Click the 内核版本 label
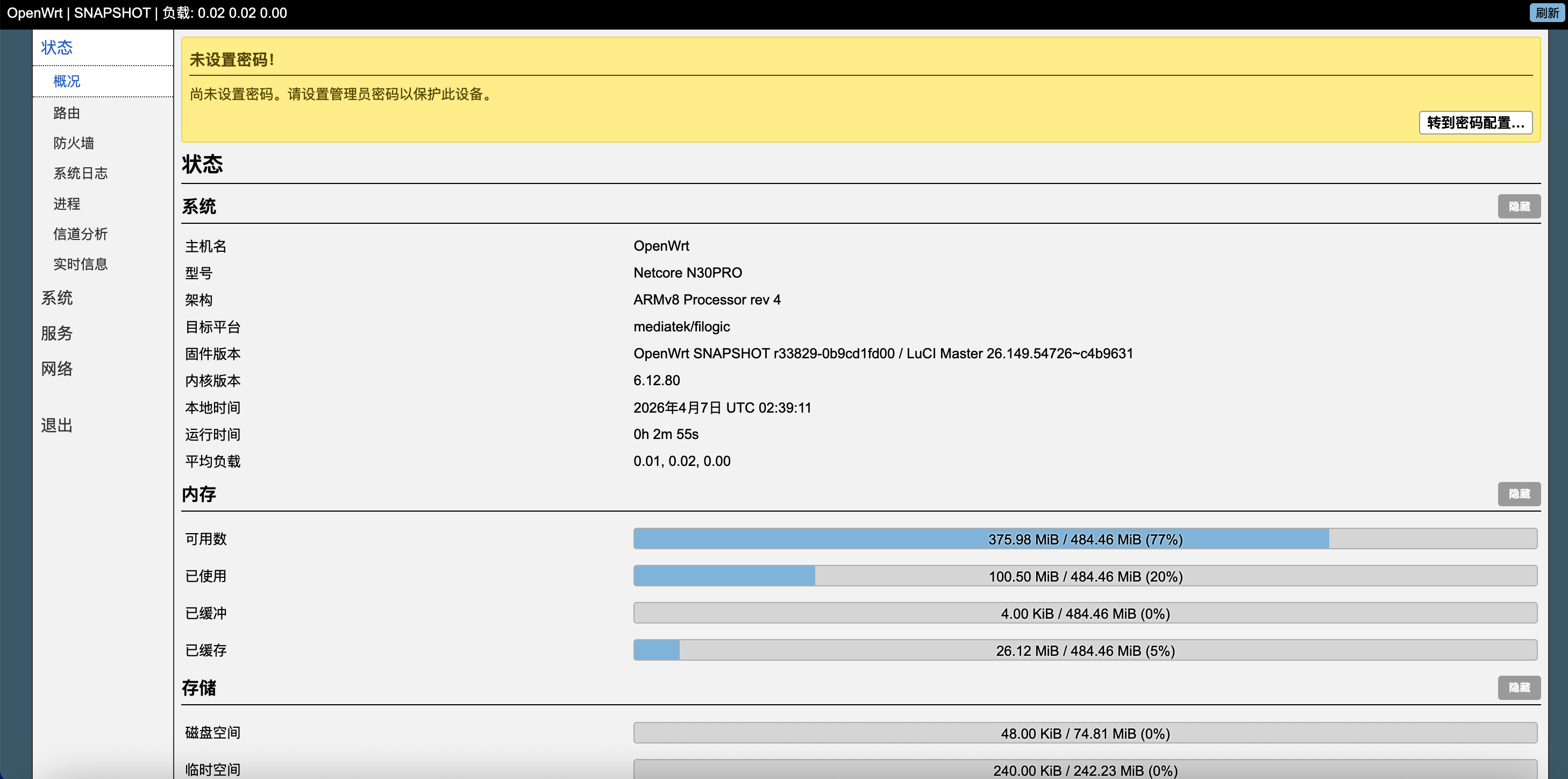 pos(212,381)
